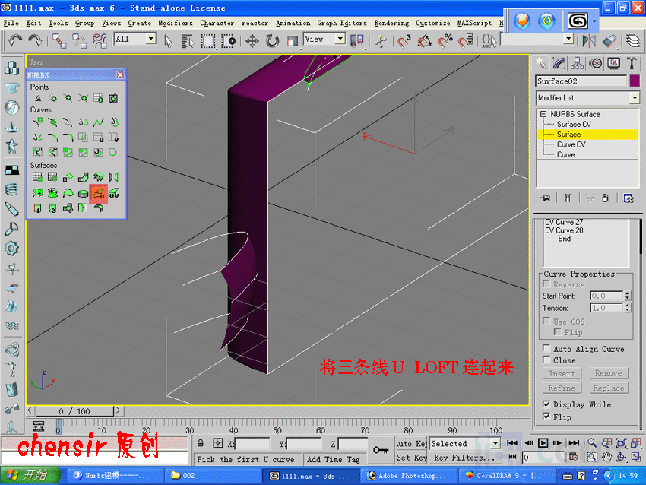Toggle the Use COS checkbox
Image resolution: width=646 pixels, height=485 pixels.
[x=547, y=321]
